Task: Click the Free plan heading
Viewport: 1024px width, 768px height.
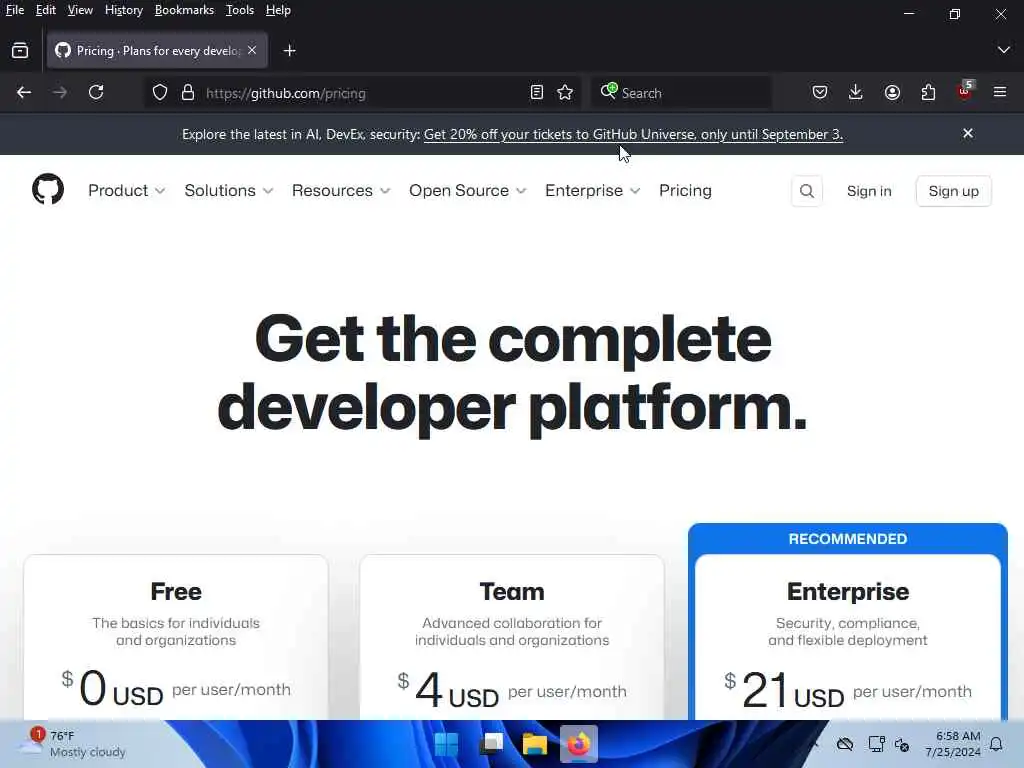Action: point(176,591)
